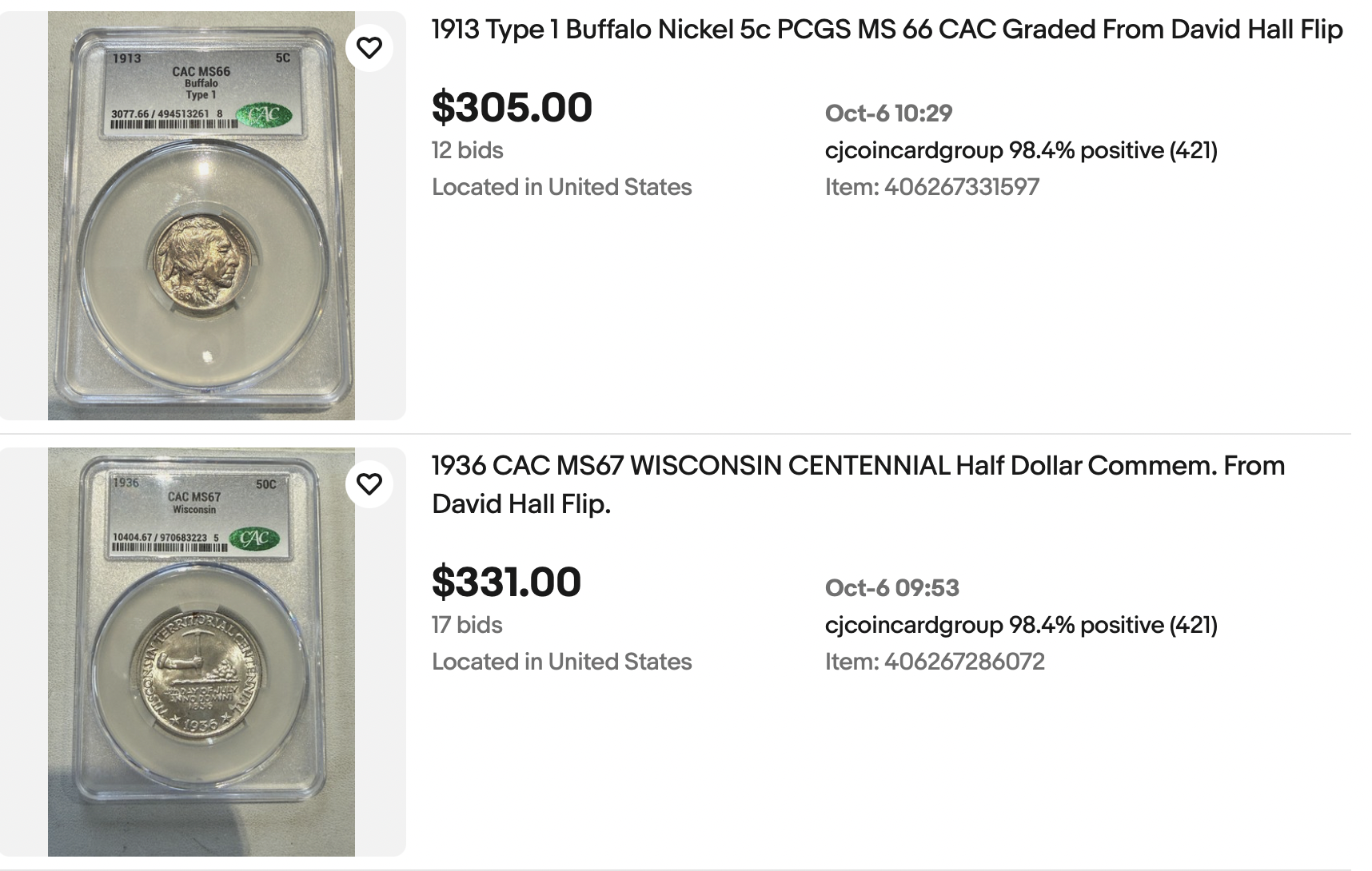Add 1913 Buffalo Nickel to watchlist heart
This screenshot has height=871, width=1372.
point(369,48)
